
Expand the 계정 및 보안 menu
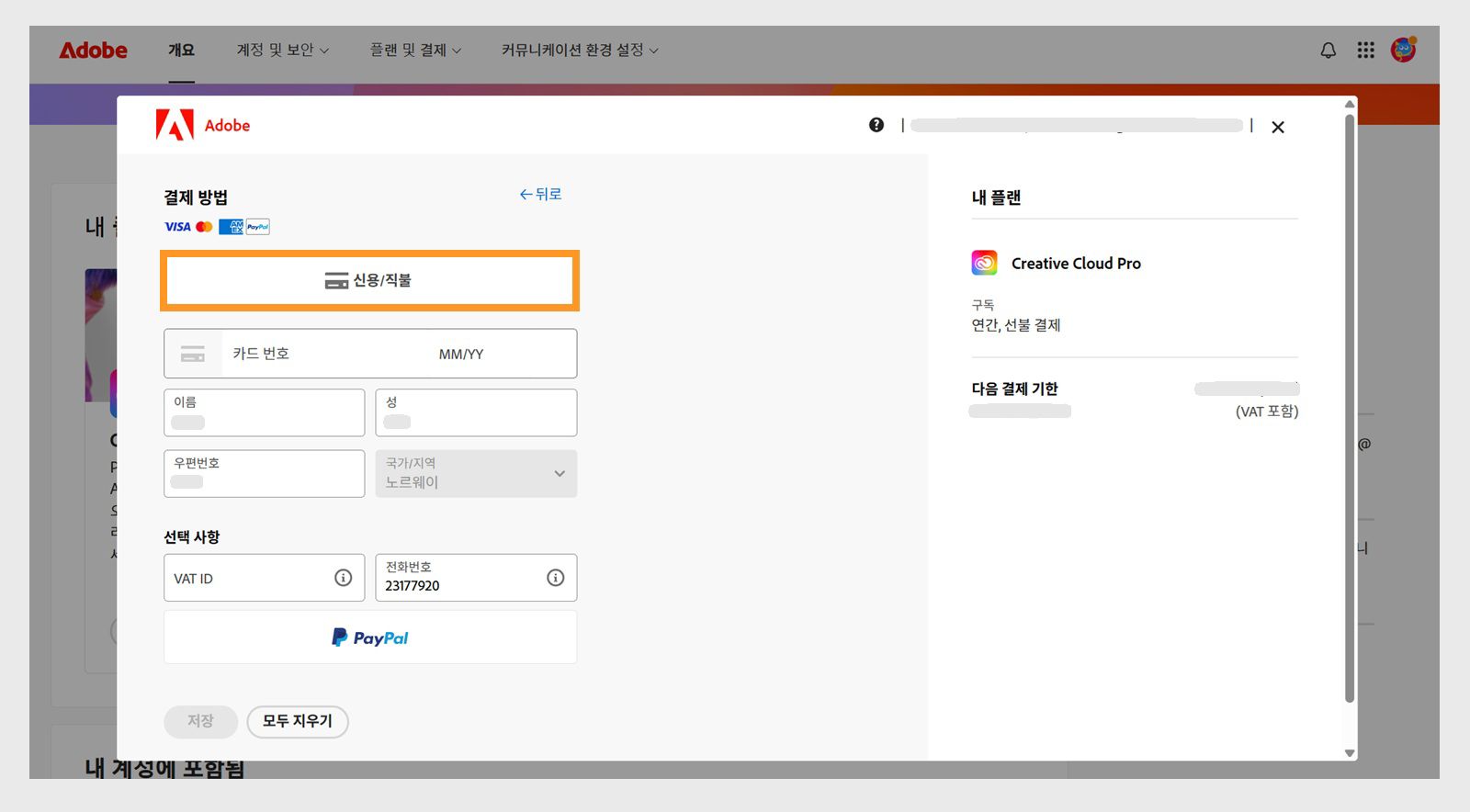283,50
